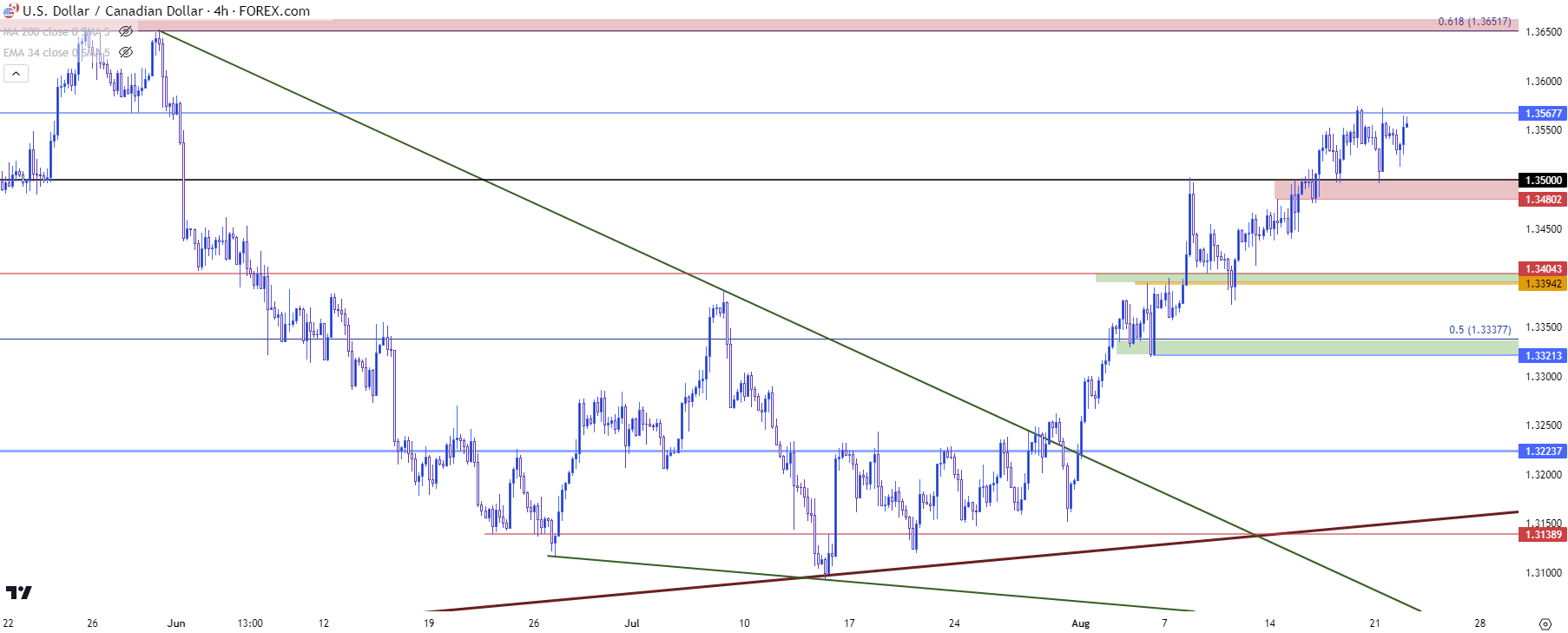Select the 1.32237 price label
The width and height of the screenshot is (1568, 633).
[x=1543, y=451]
